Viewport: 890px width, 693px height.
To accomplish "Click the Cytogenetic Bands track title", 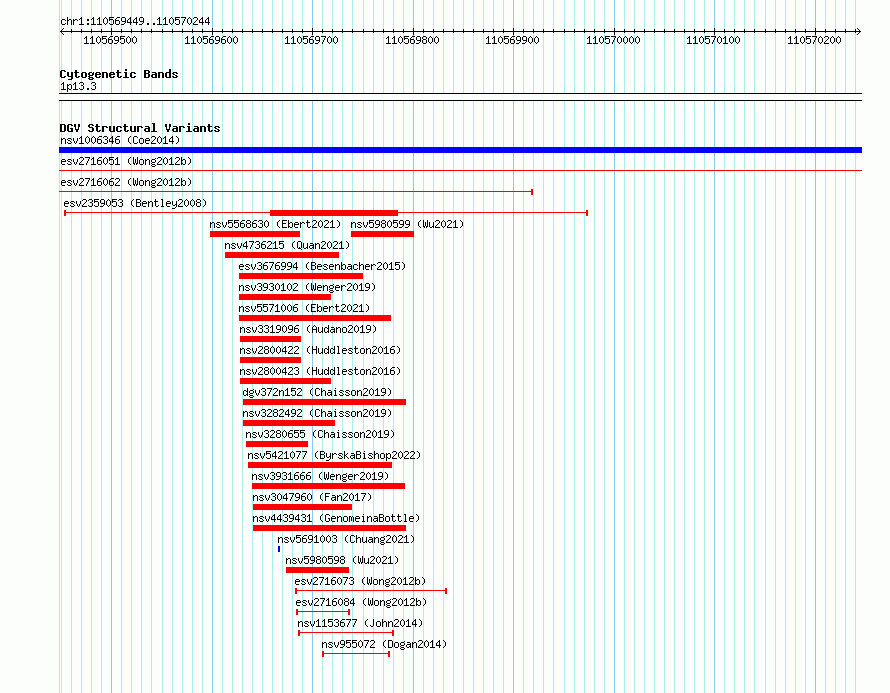I will click(119, 74).
